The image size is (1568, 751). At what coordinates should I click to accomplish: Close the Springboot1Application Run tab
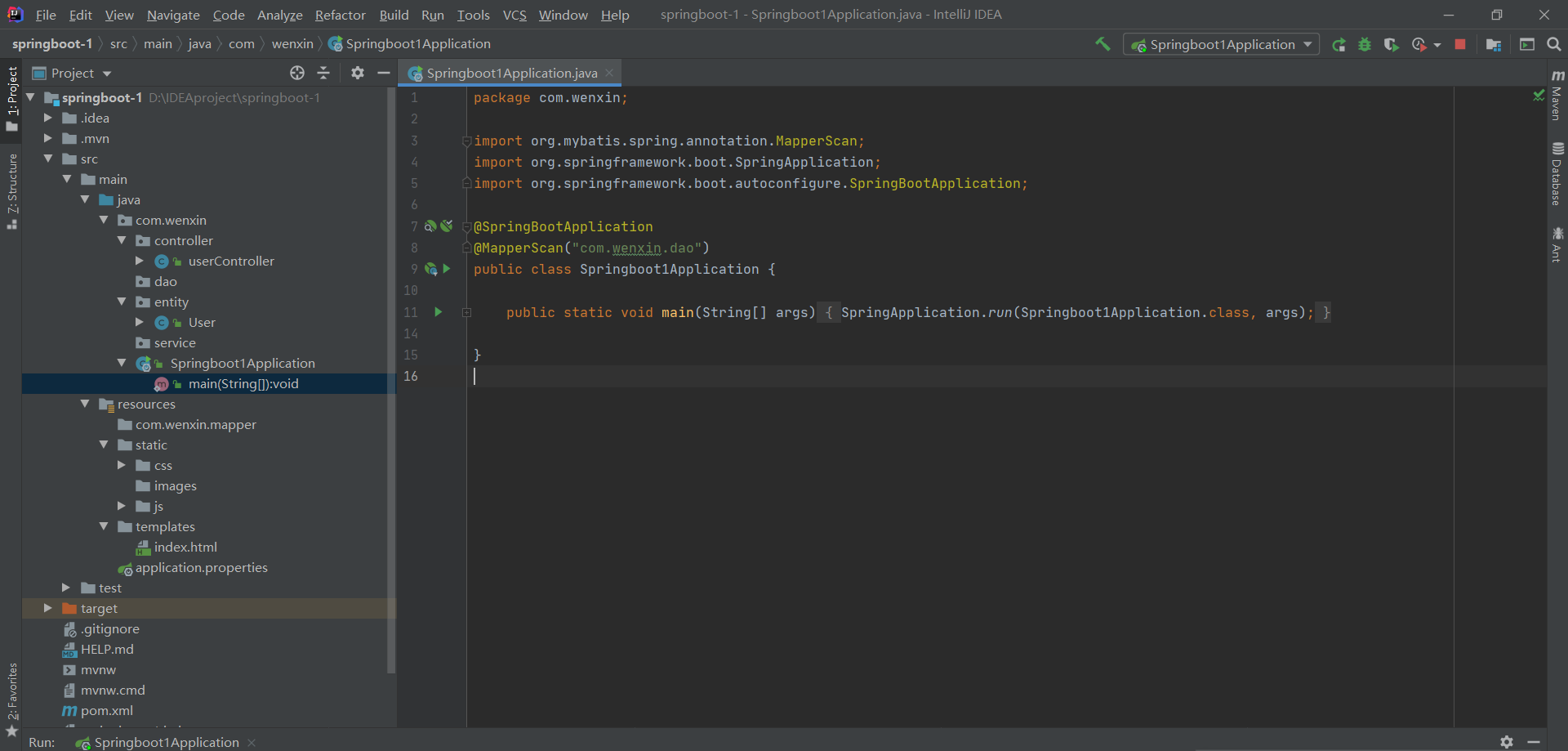click(252, 742)
